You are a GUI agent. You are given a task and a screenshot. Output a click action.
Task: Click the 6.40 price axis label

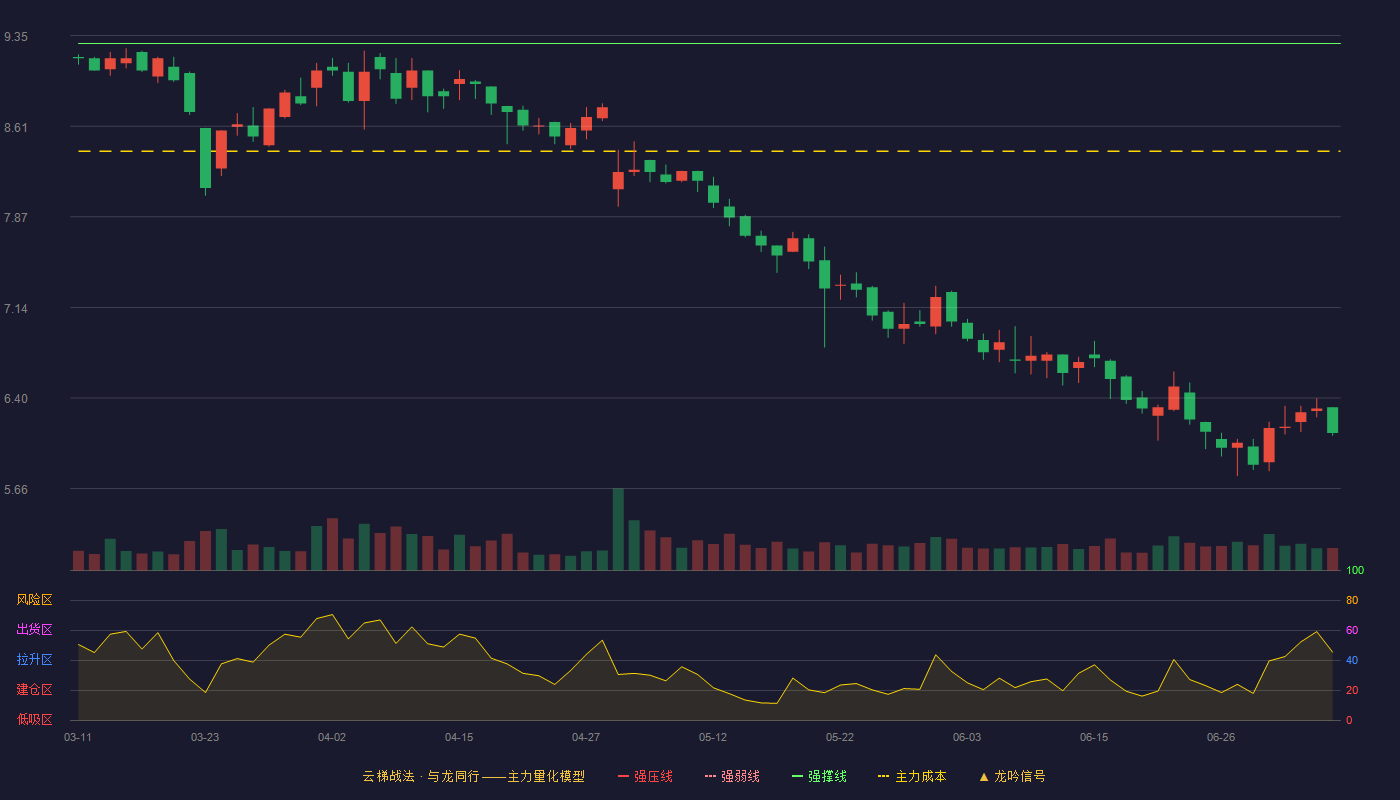click(x=16, y=399)
